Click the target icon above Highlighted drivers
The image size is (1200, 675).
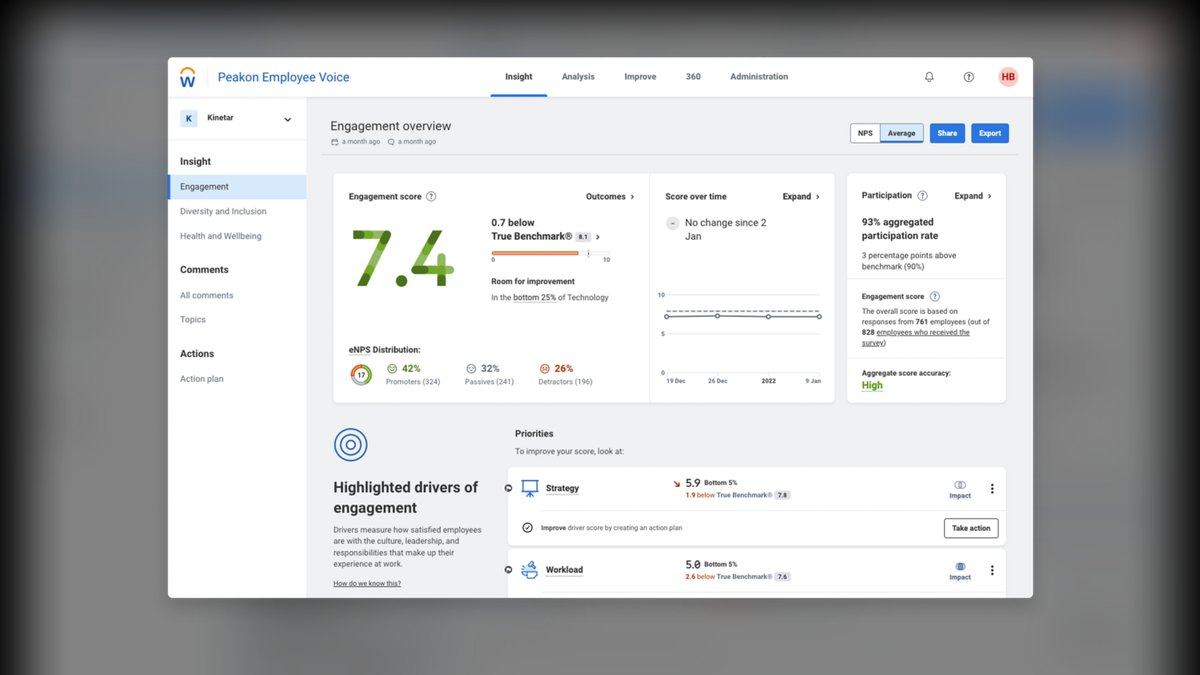[350, 444]
